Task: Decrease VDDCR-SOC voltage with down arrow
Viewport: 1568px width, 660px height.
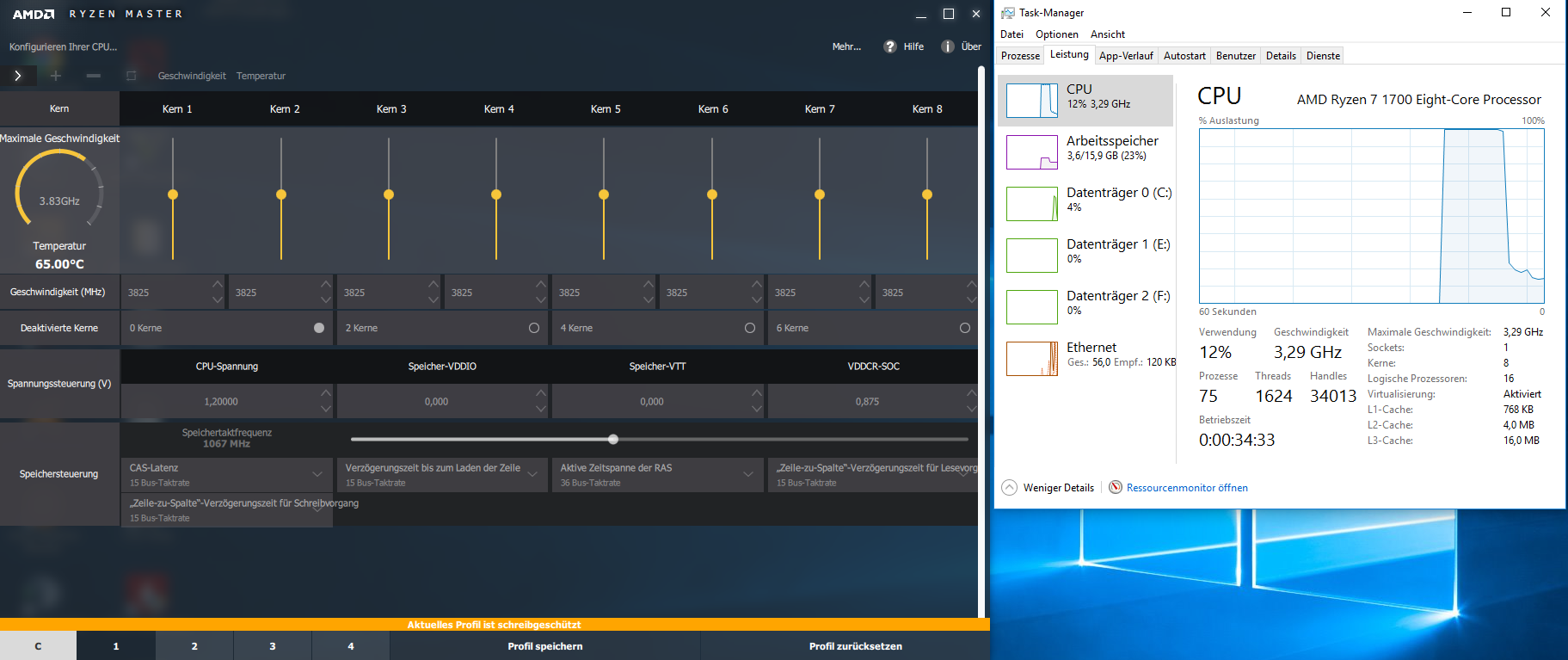Action: [972, 409]
